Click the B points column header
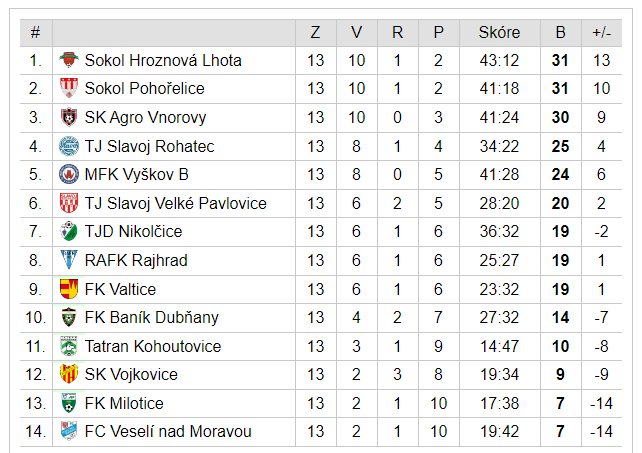 pyautogui.click(x=560, y=32)
